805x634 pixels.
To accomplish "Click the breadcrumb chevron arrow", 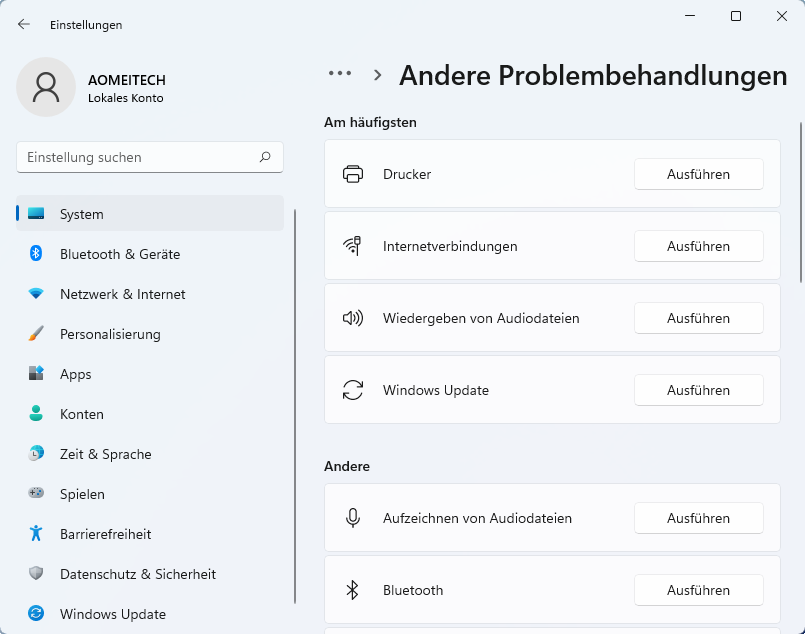I will click(x=378, y=74).
